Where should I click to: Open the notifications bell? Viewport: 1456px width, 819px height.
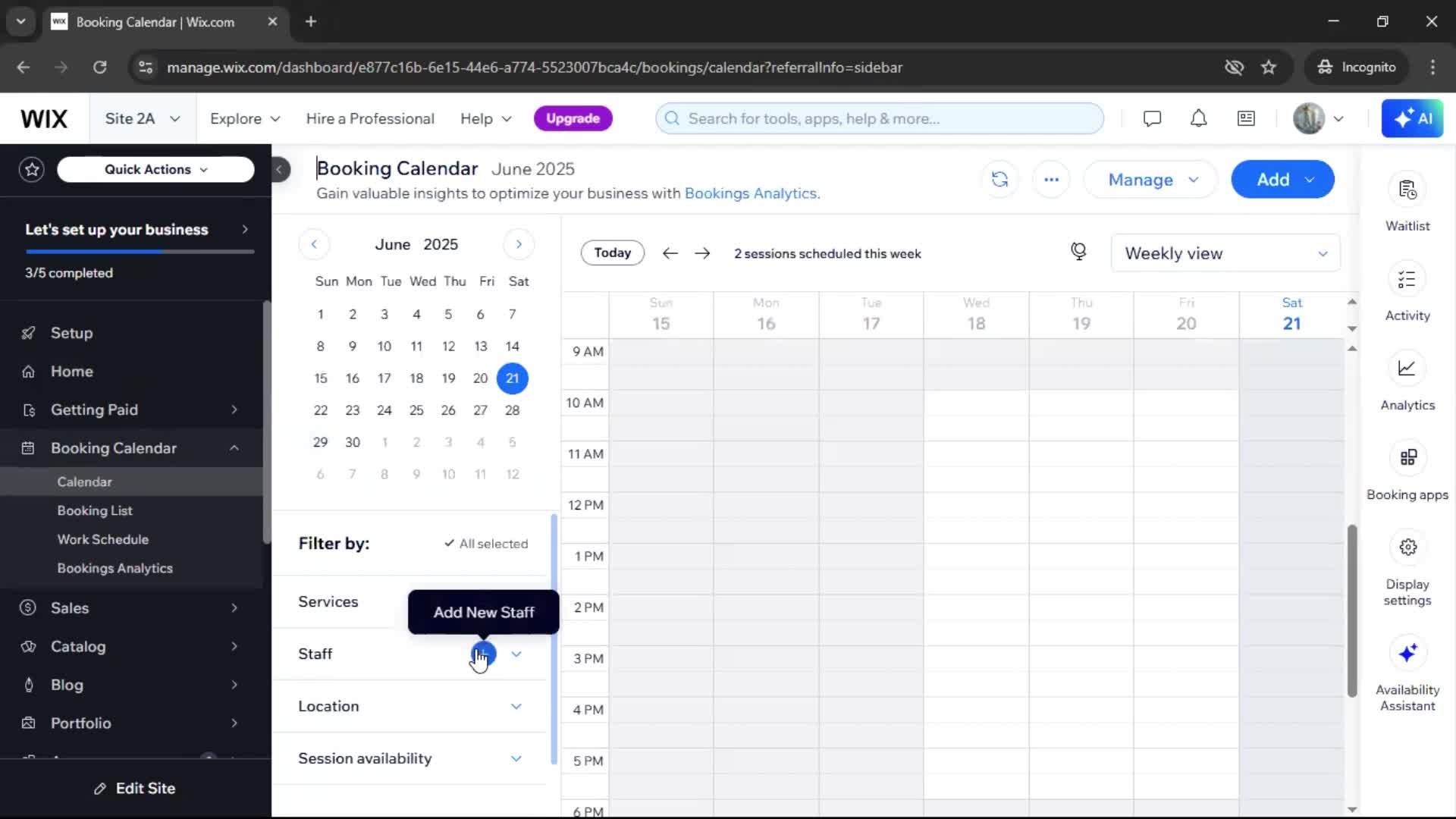1198,118
